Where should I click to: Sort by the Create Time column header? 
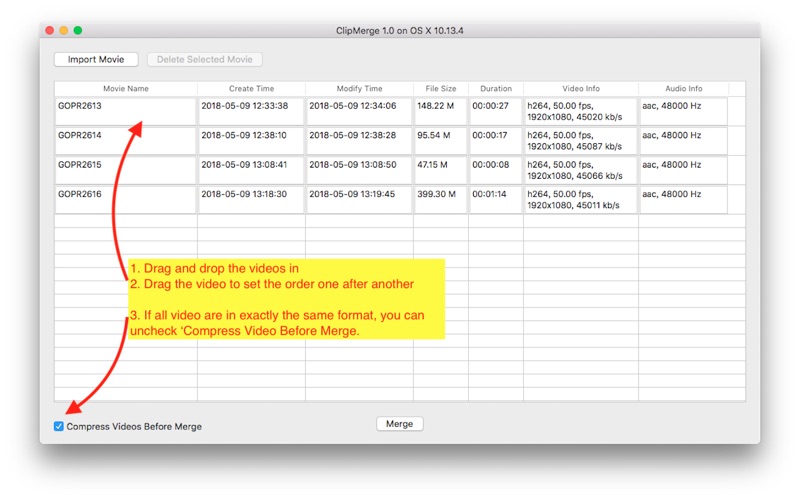point(252,88)
